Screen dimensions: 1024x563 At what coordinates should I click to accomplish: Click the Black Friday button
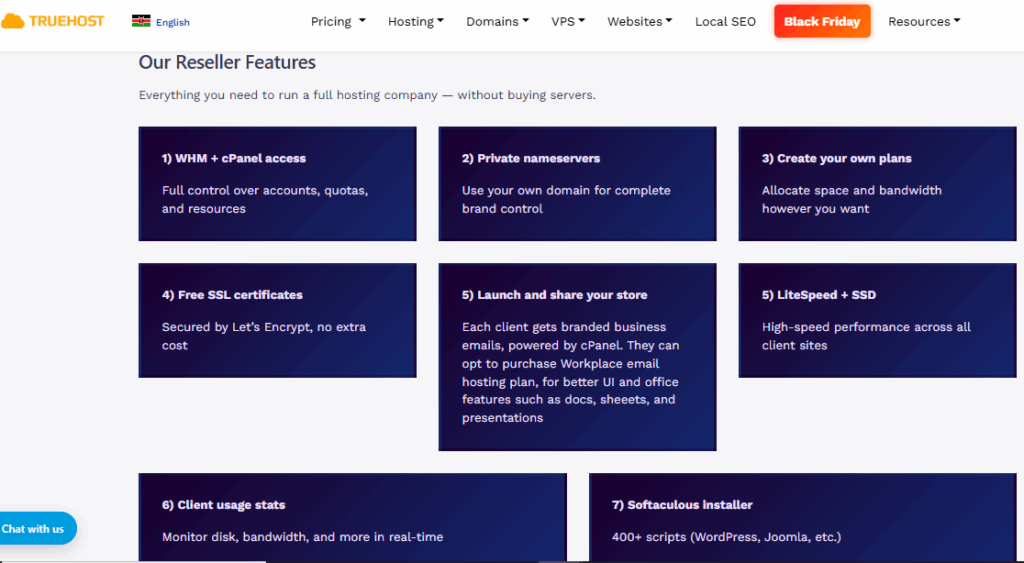pos(822,22)
